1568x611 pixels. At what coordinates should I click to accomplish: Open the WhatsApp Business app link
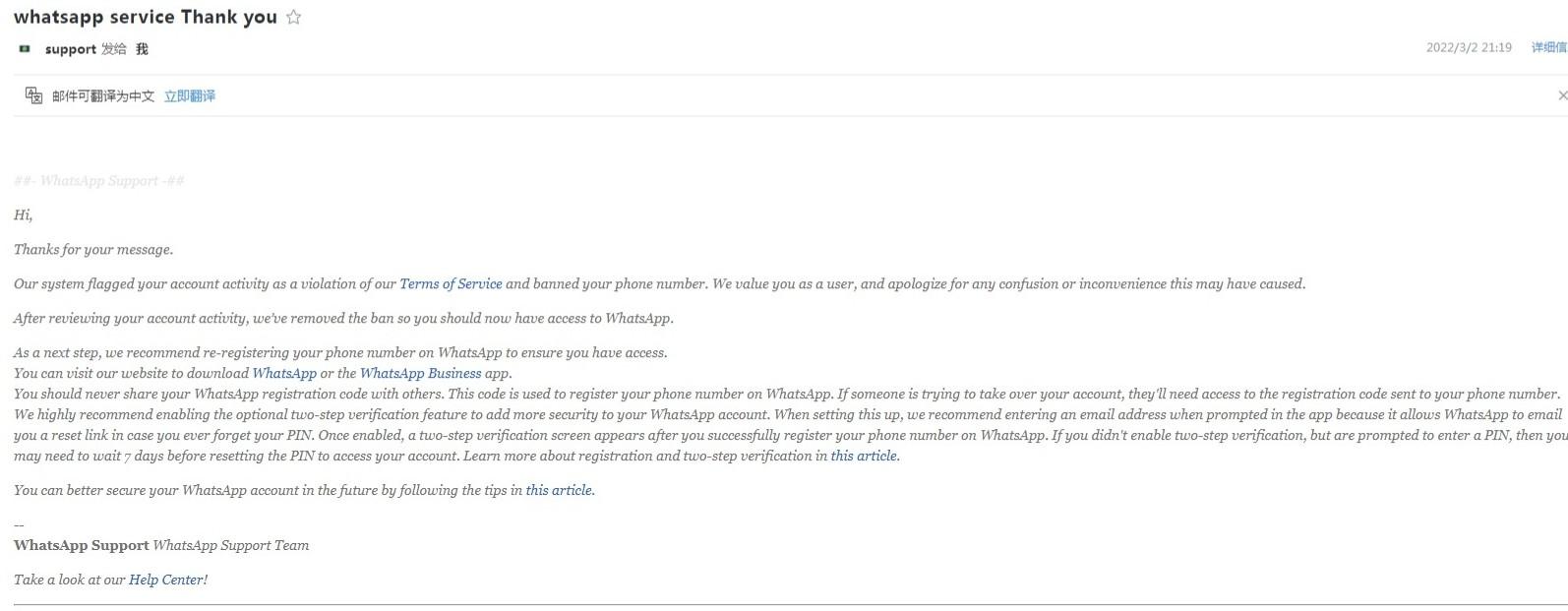[x=420, y=373]
